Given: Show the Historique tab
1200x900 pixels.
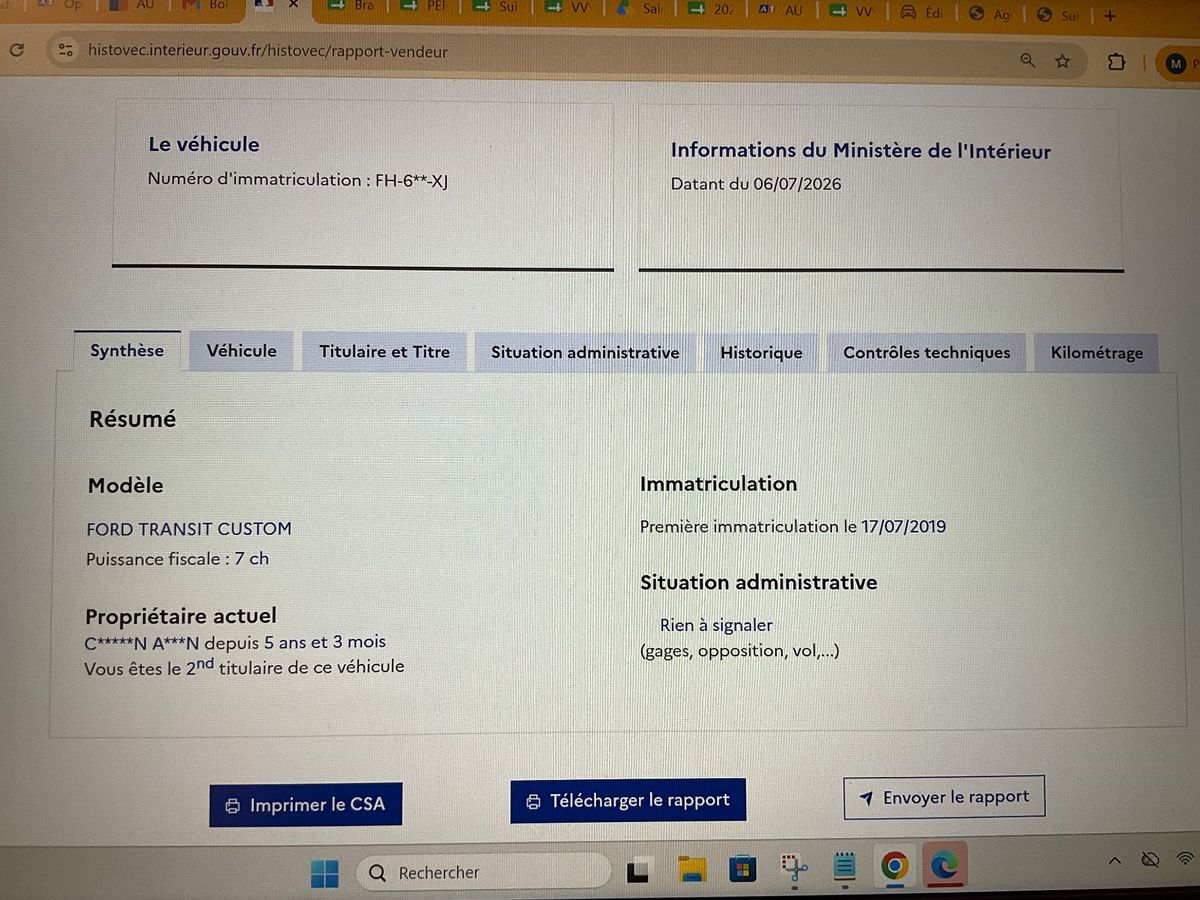Looking at the screenshot, I should [x=761, y=353].
